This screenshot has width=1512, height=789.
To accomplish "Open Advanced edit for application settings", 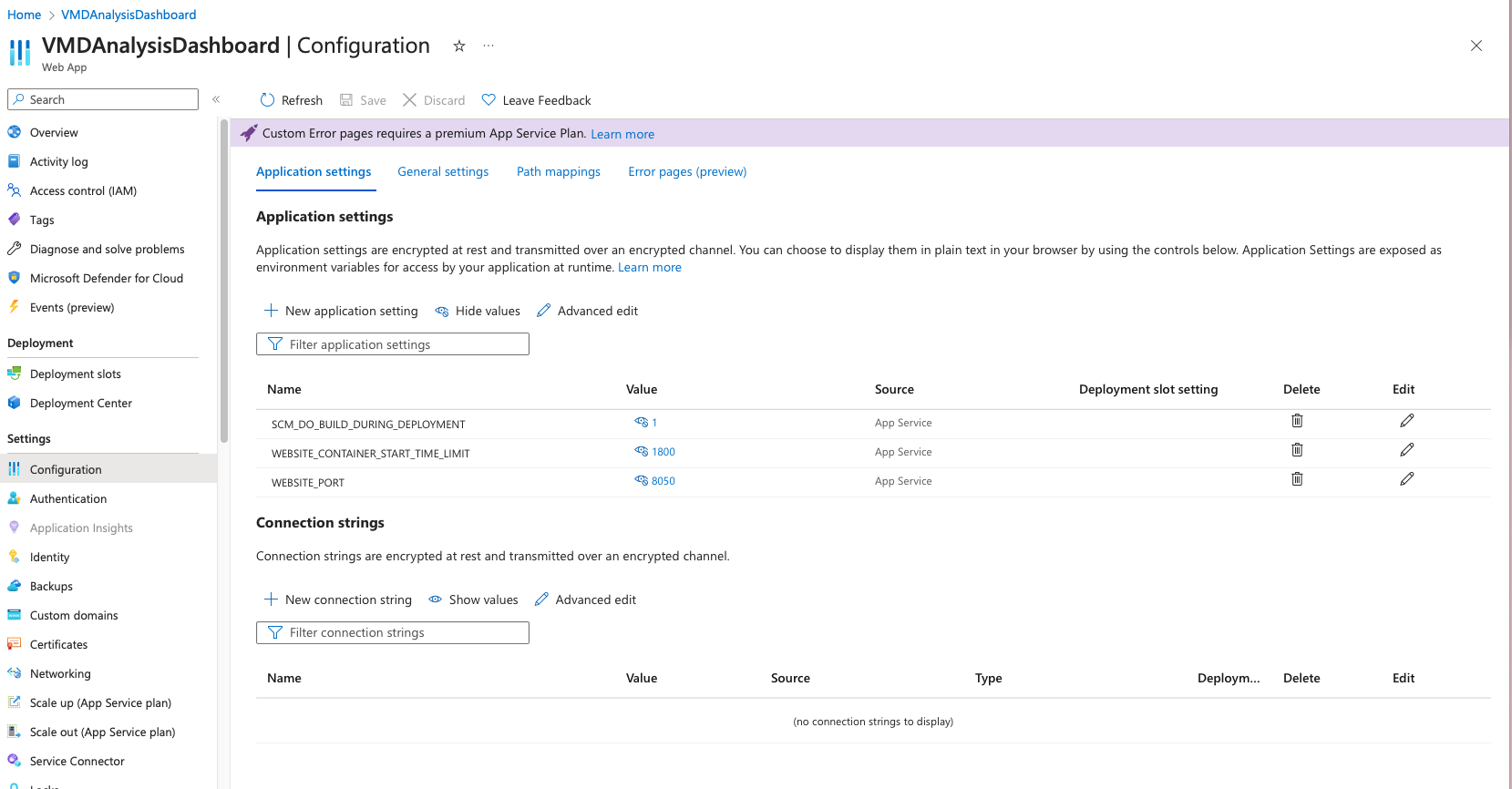I will [587, 311].
